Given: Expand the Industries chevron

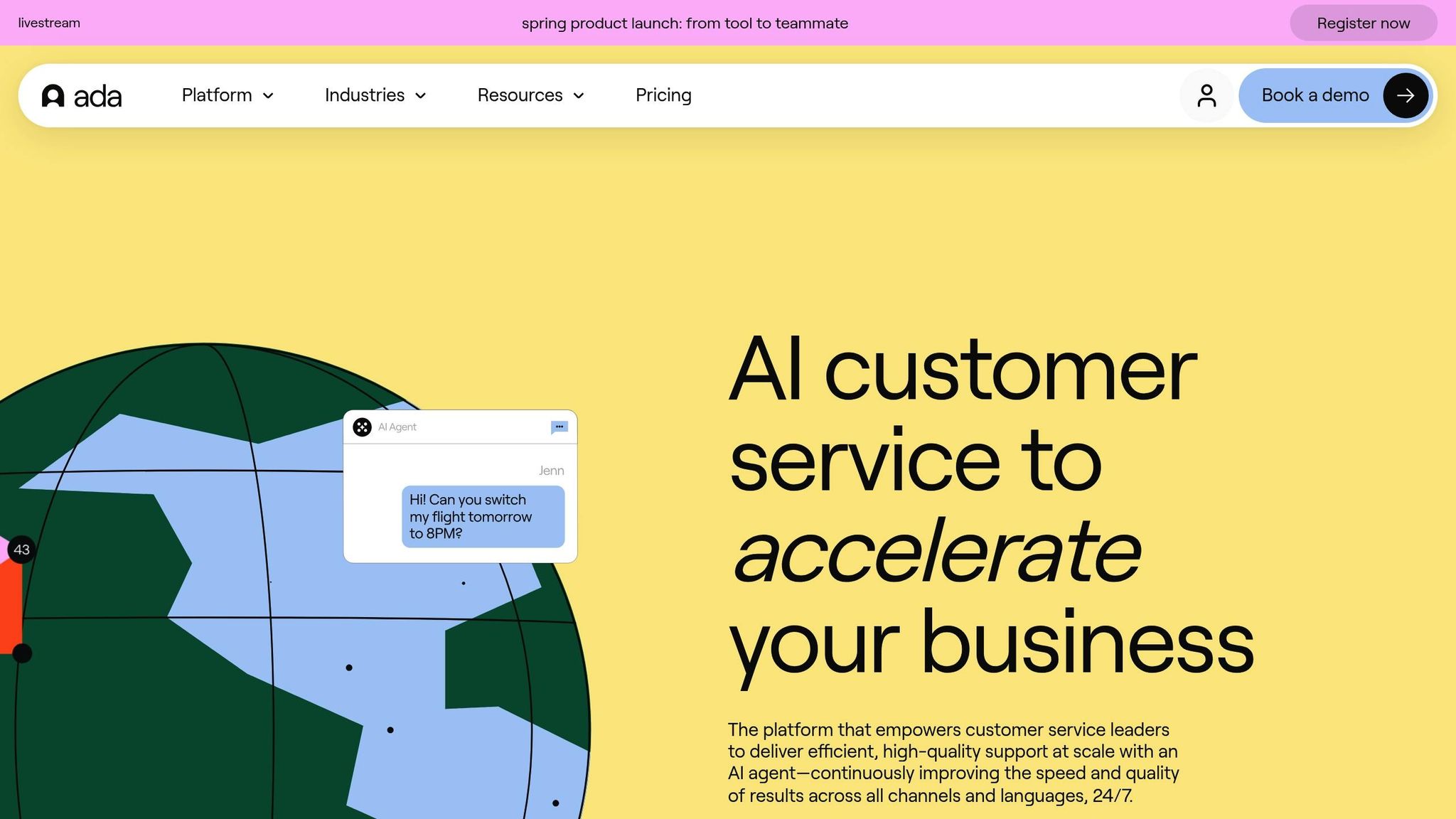Looking at the screenshot, I should (421, 96).
